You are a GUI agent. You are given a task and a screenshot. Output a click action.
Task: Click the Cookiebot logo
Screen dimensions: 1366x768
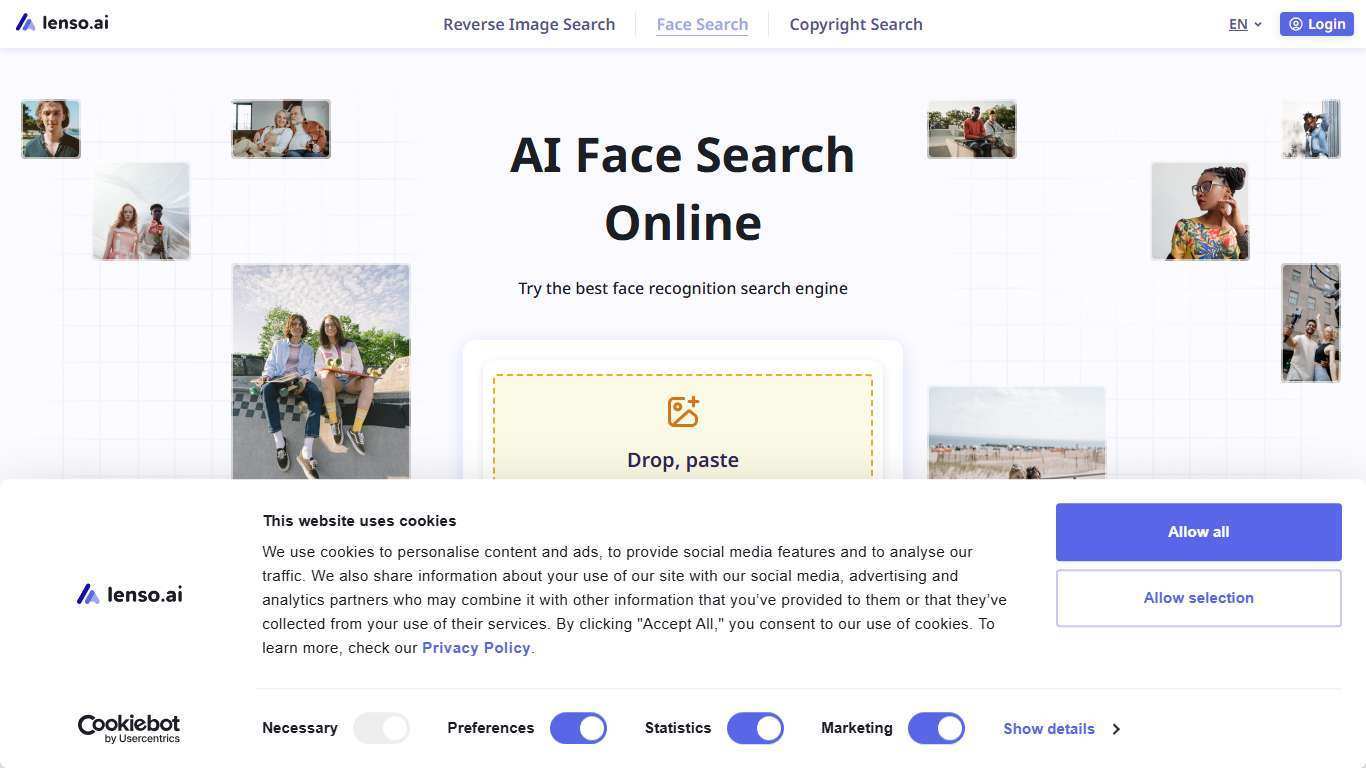click(x=128, y=728)
